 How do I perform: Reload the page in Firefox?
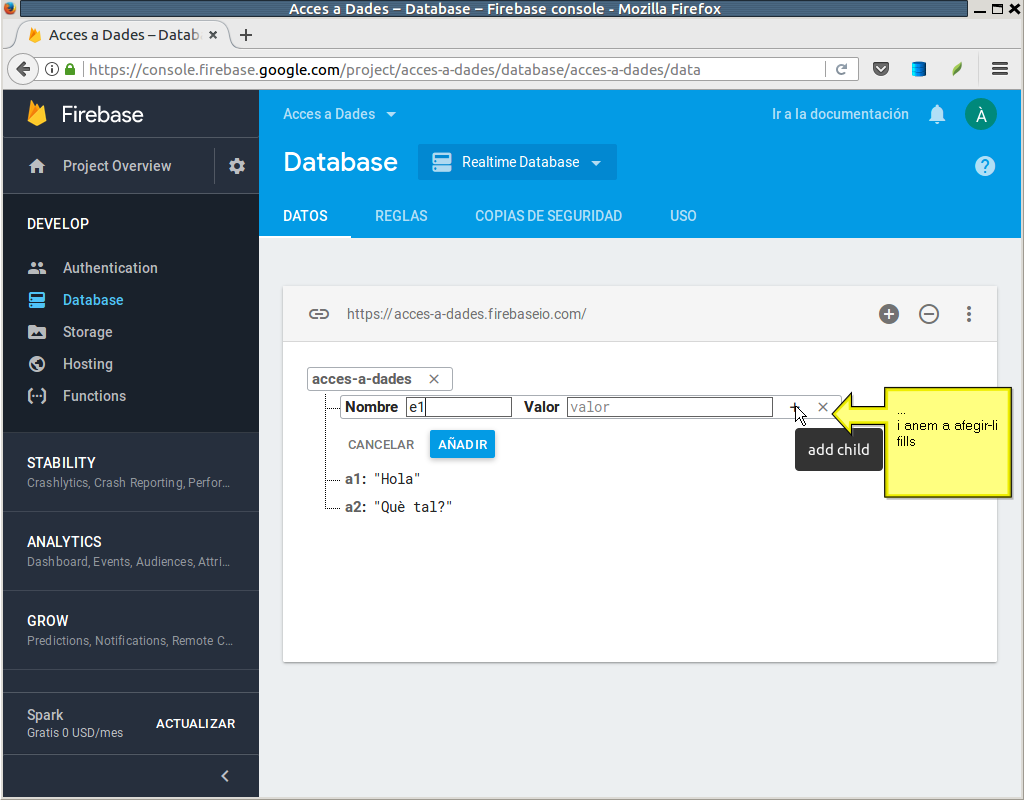(841, 69)
